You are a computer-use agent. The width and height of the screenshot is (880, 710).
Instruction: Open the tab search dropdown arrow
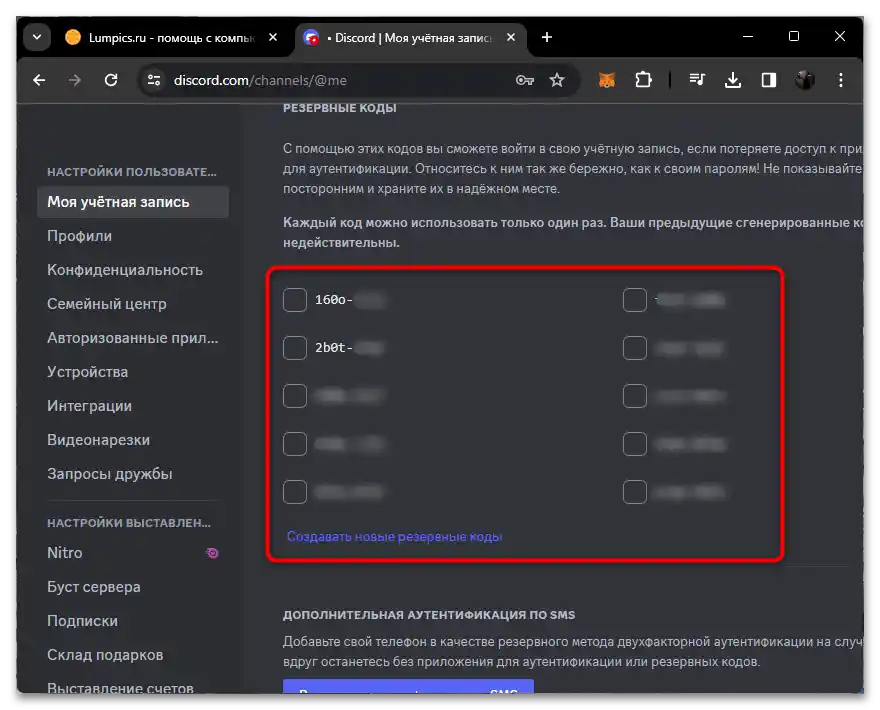tap(37, 37)
